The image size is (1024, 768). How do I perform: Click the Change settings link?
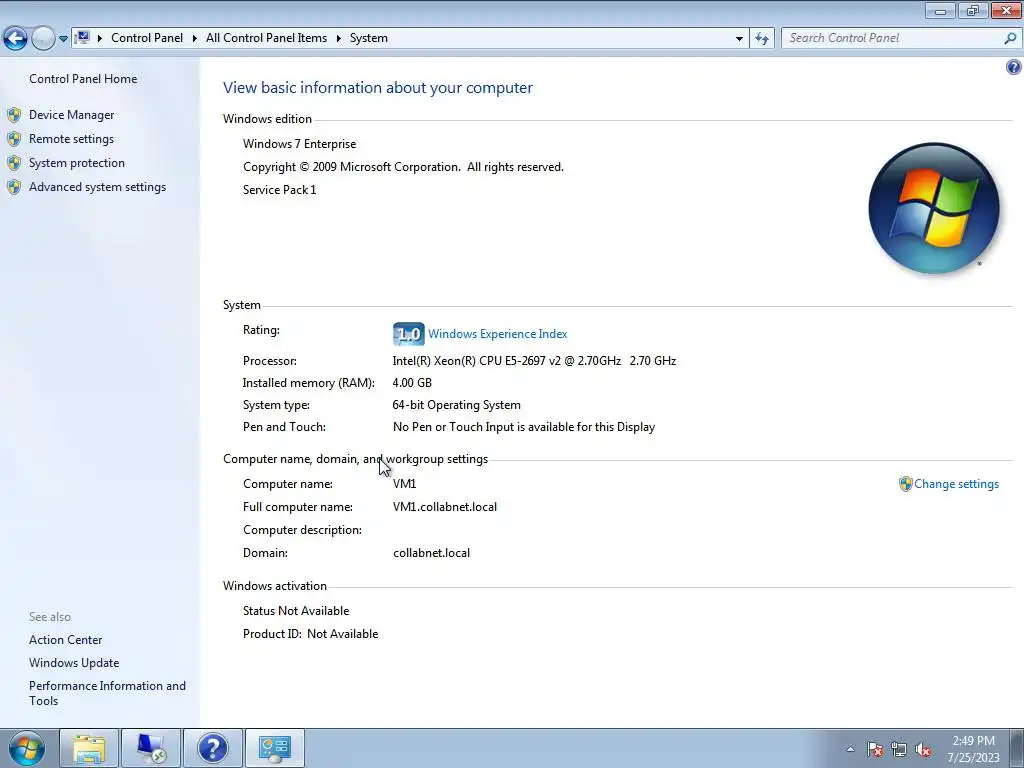[956, 484]
